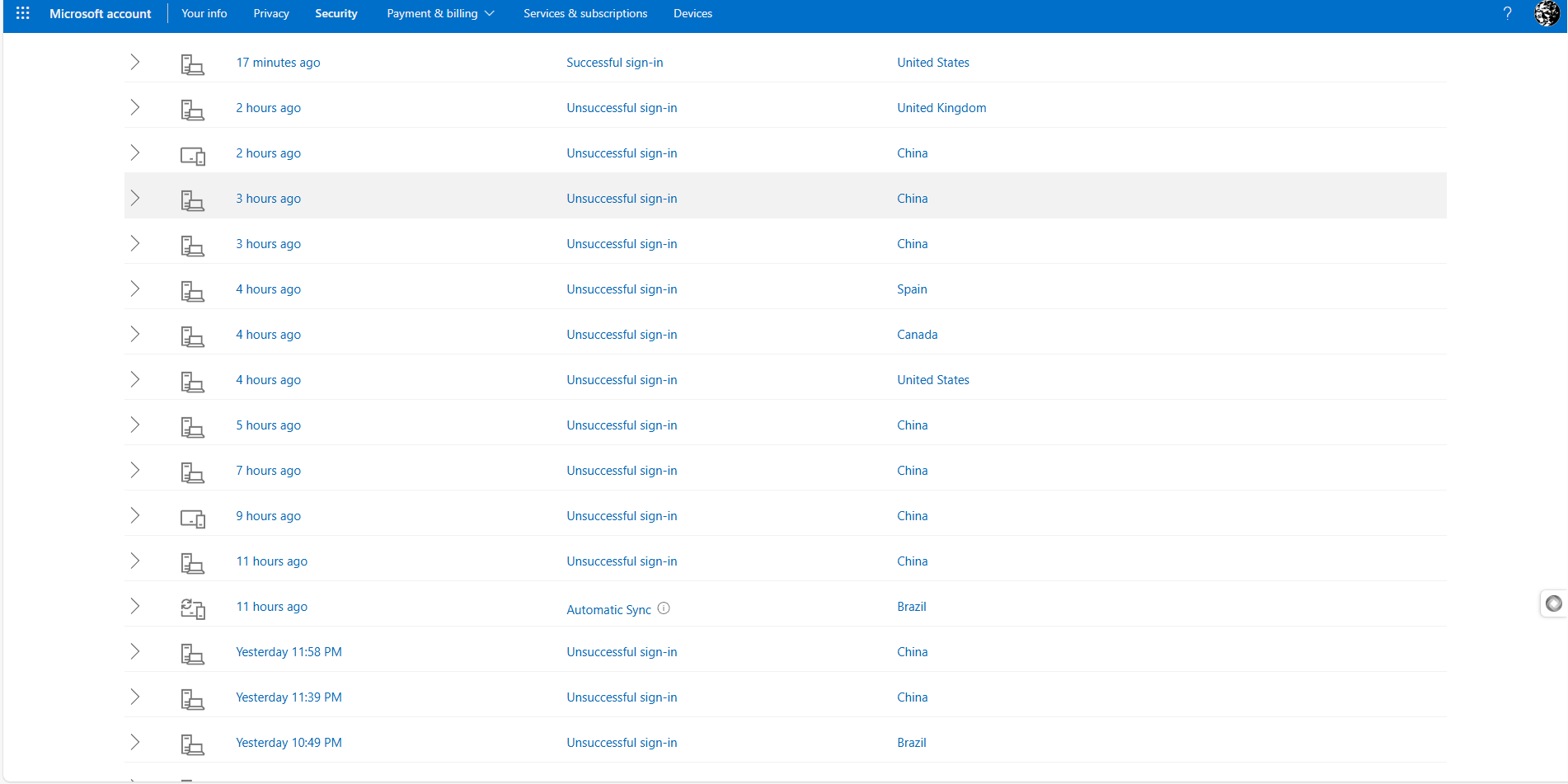Click United States in 4 hours ago row
The image size is (1568, 784).
pyautogui.click(x=933, y=380)
